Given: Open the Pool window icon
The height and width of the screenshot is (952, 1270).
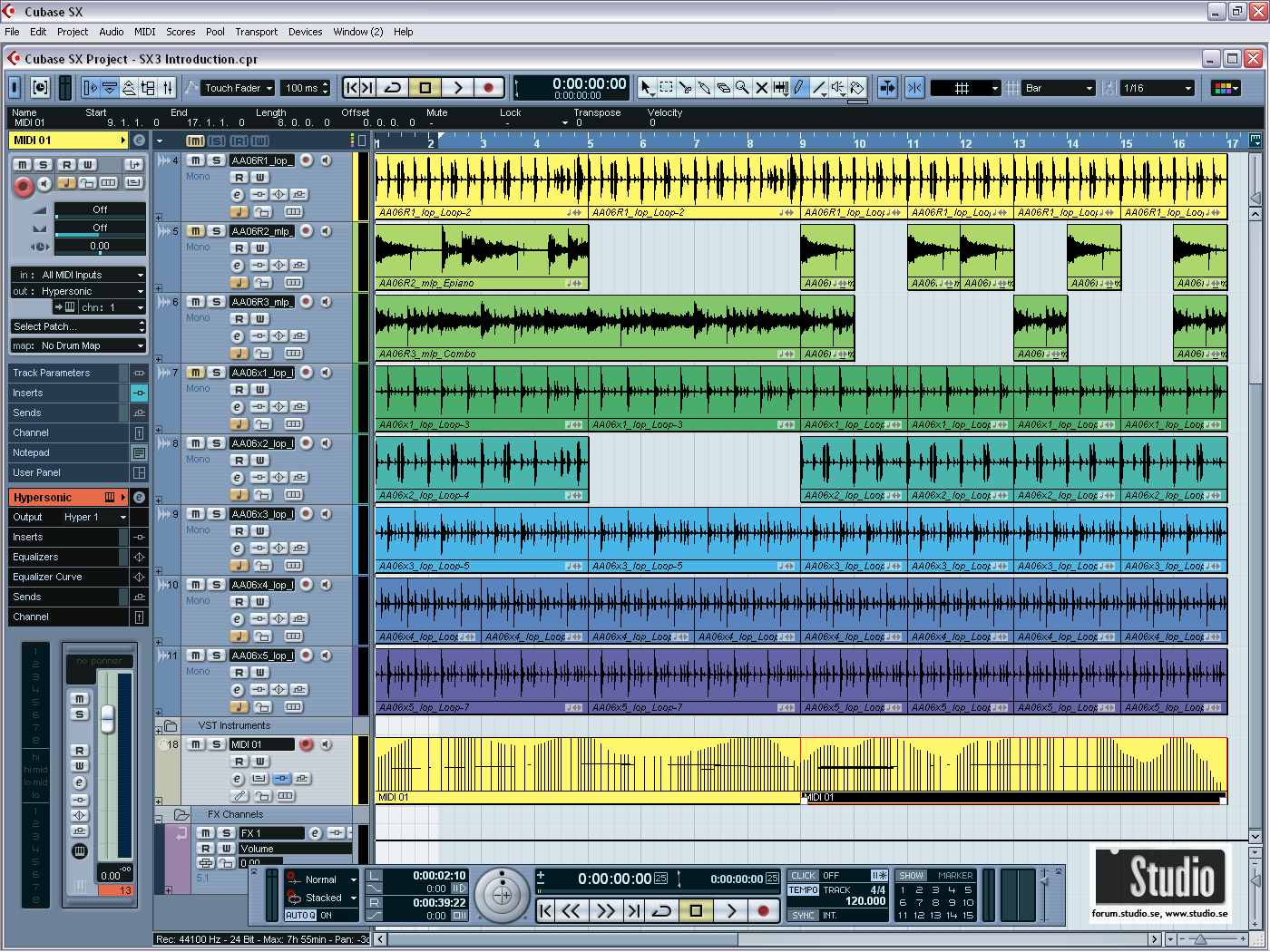Looking at the screenshot, I should (x=148, y=88).
